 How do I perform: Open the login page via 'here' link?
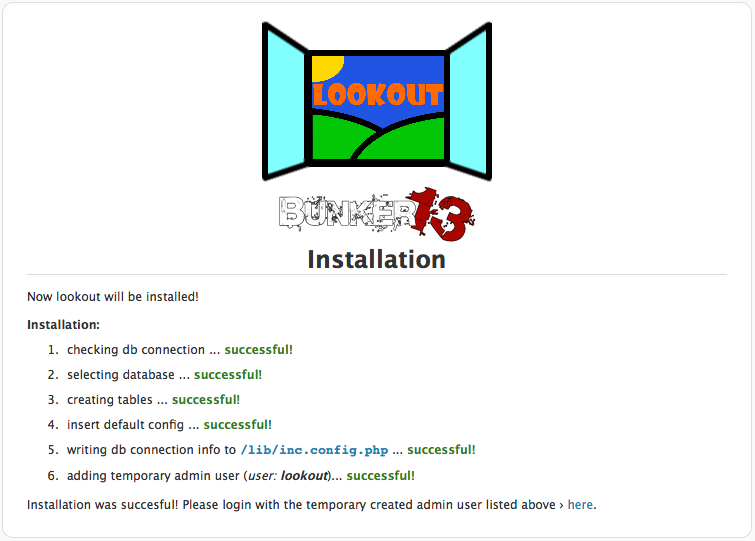580,505
